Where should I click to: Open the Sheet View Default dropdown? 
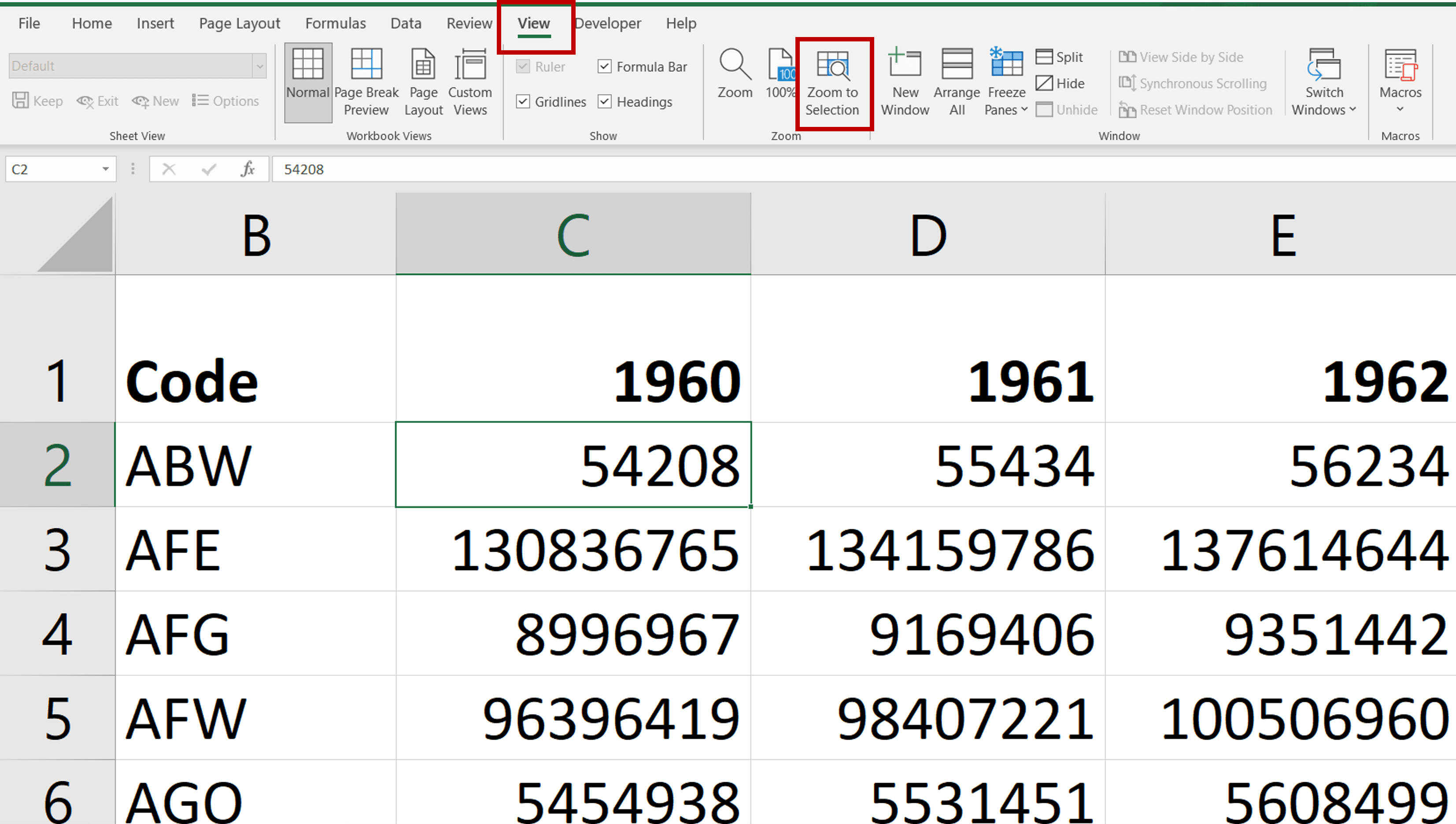click(x=259, y=65)
